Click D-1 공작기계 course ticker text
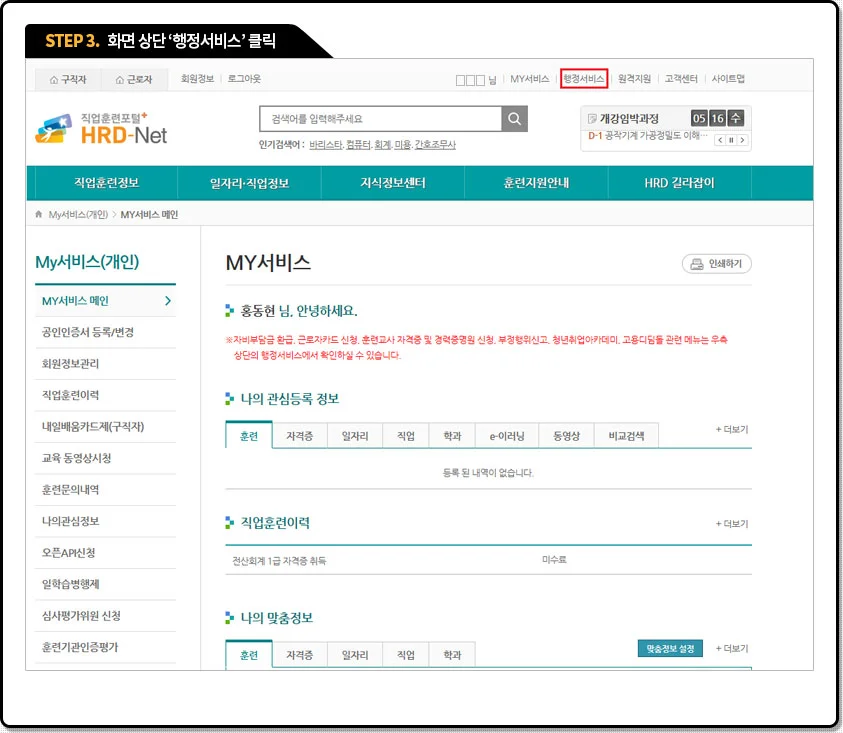The height and width of the screenshot is (733, 843). click(x=648, y=136)
